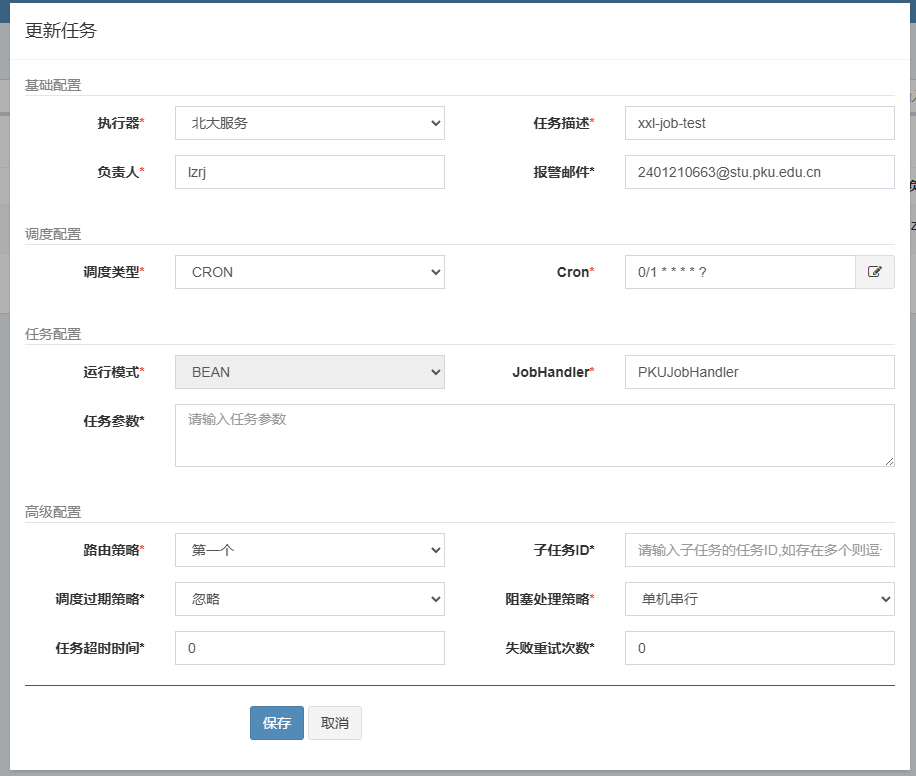
Task: Expand the 路由策略 dropdown
Action: pyautogui.click(x=309, y=550)
